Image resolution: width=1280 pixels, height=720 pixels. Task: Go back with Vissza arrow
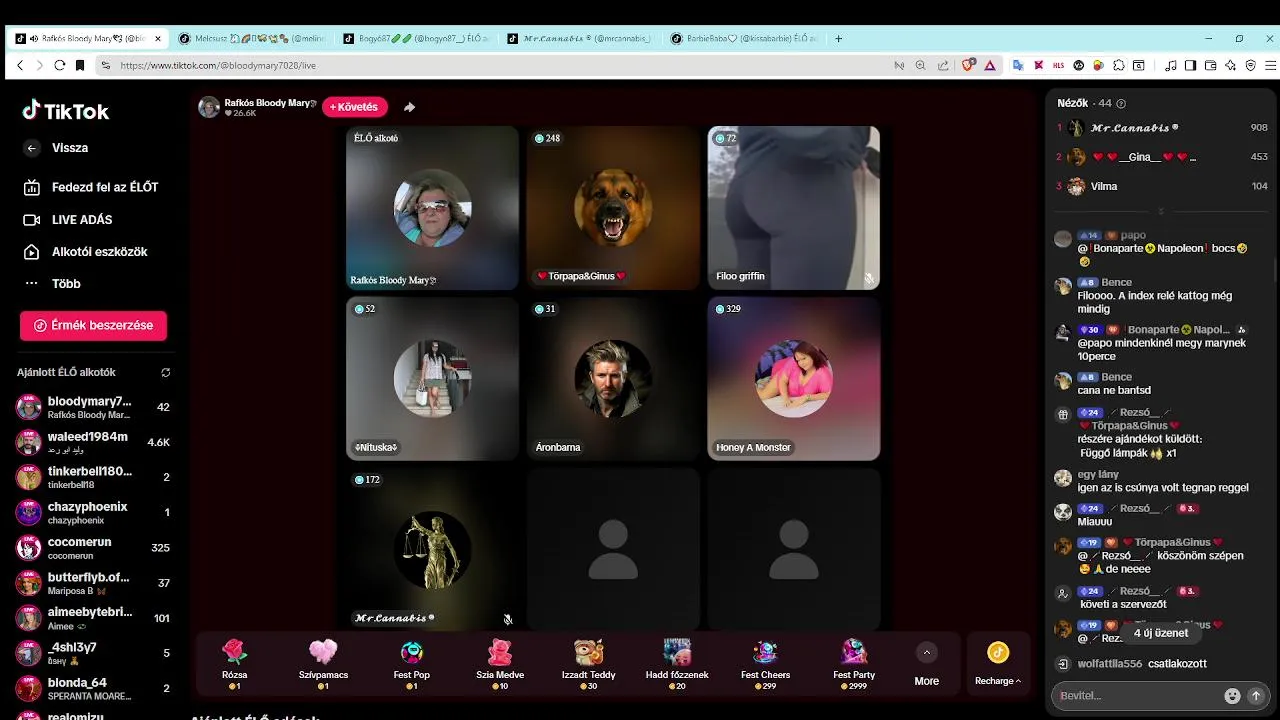click(32, 148)
